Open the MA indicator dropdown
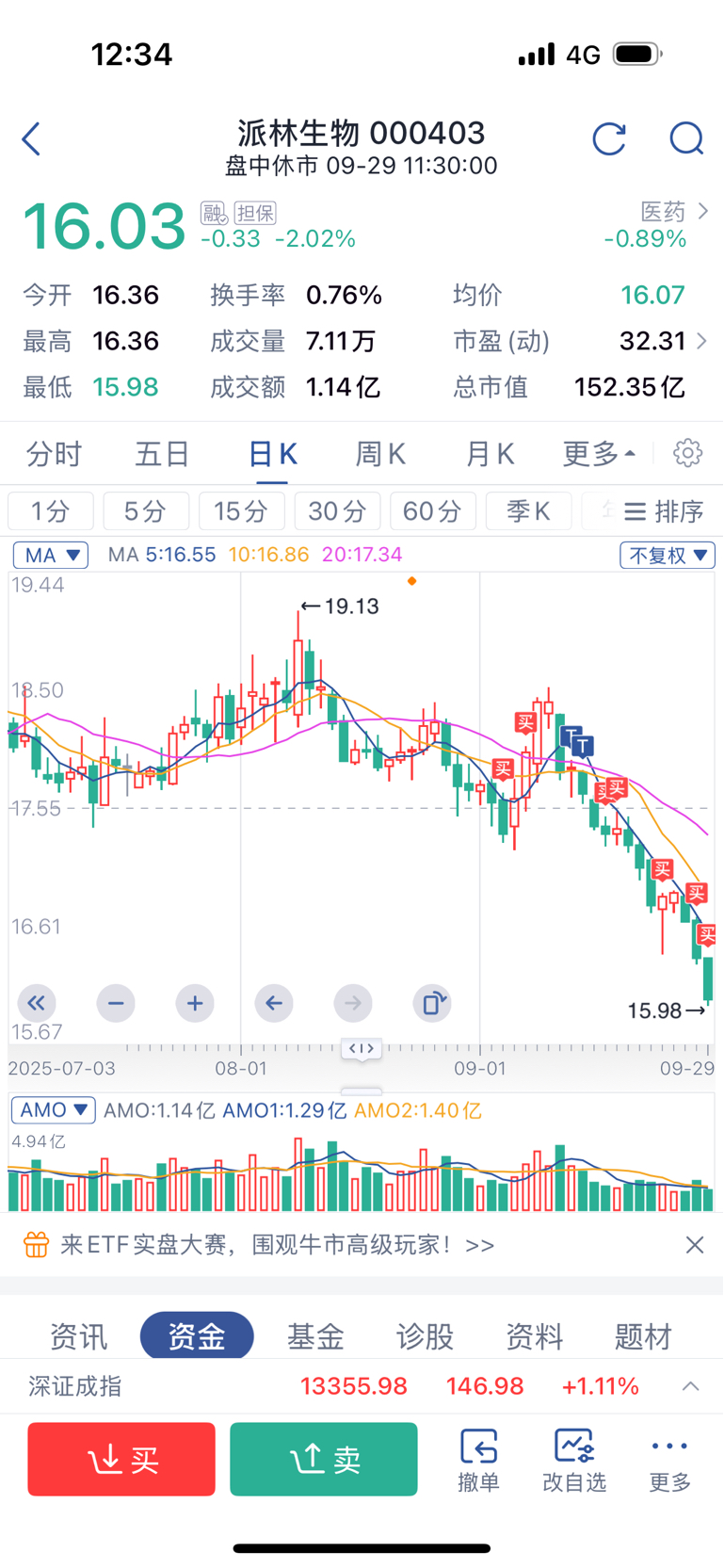The height and width of the screenshot is (1568, 724). coord(51,555)
